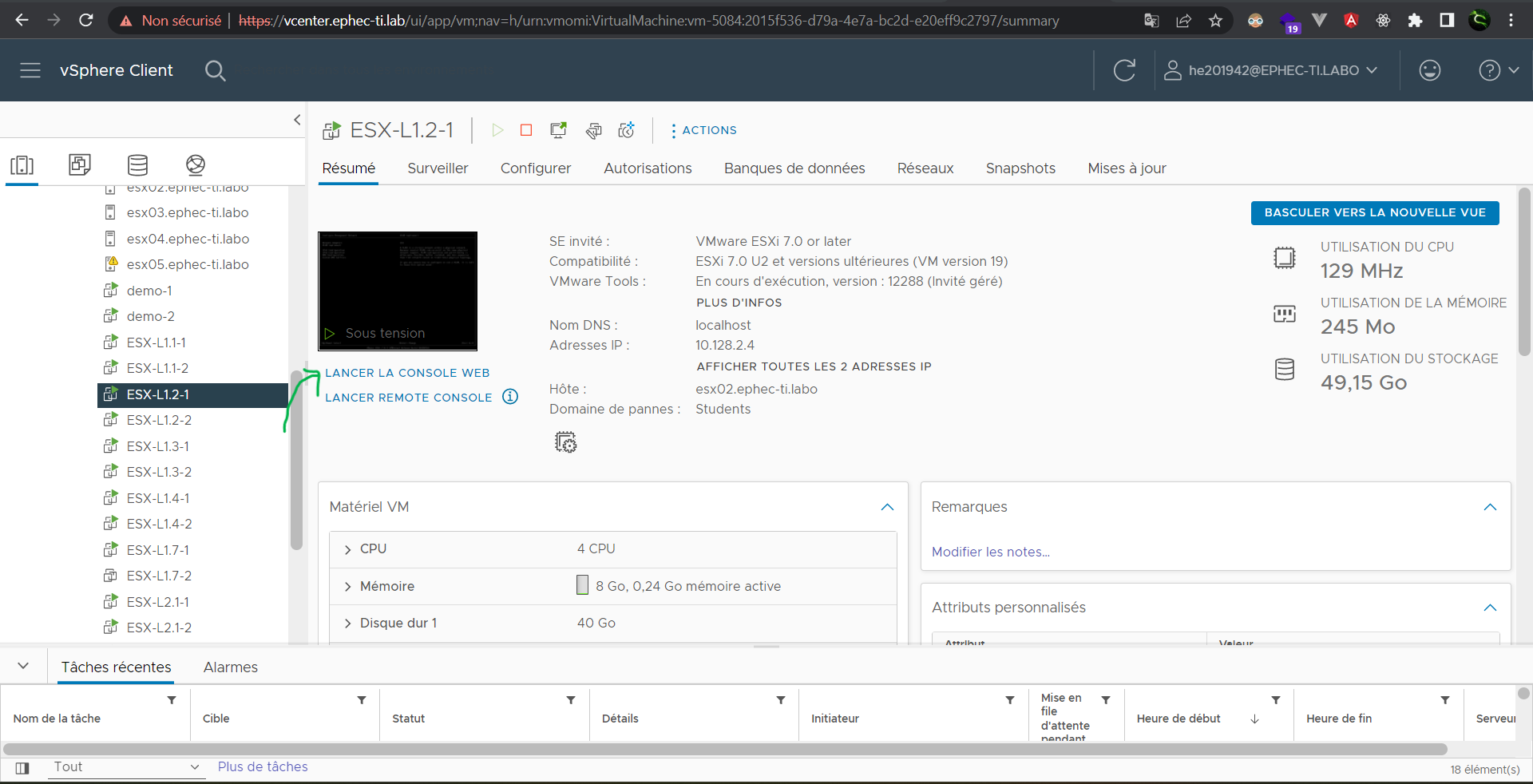Take a snapshot toolbar icon
1533x784 pixels.
tap(627, 130)
